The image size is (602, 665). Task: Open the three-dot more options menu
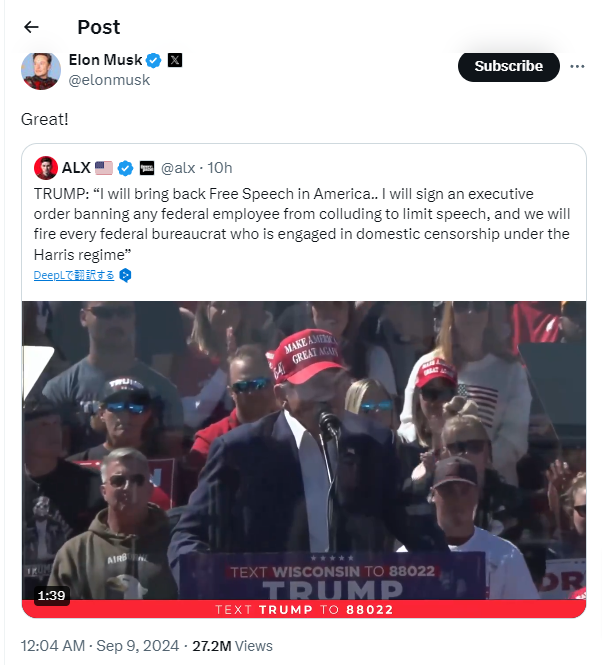[x=577, y=66]
